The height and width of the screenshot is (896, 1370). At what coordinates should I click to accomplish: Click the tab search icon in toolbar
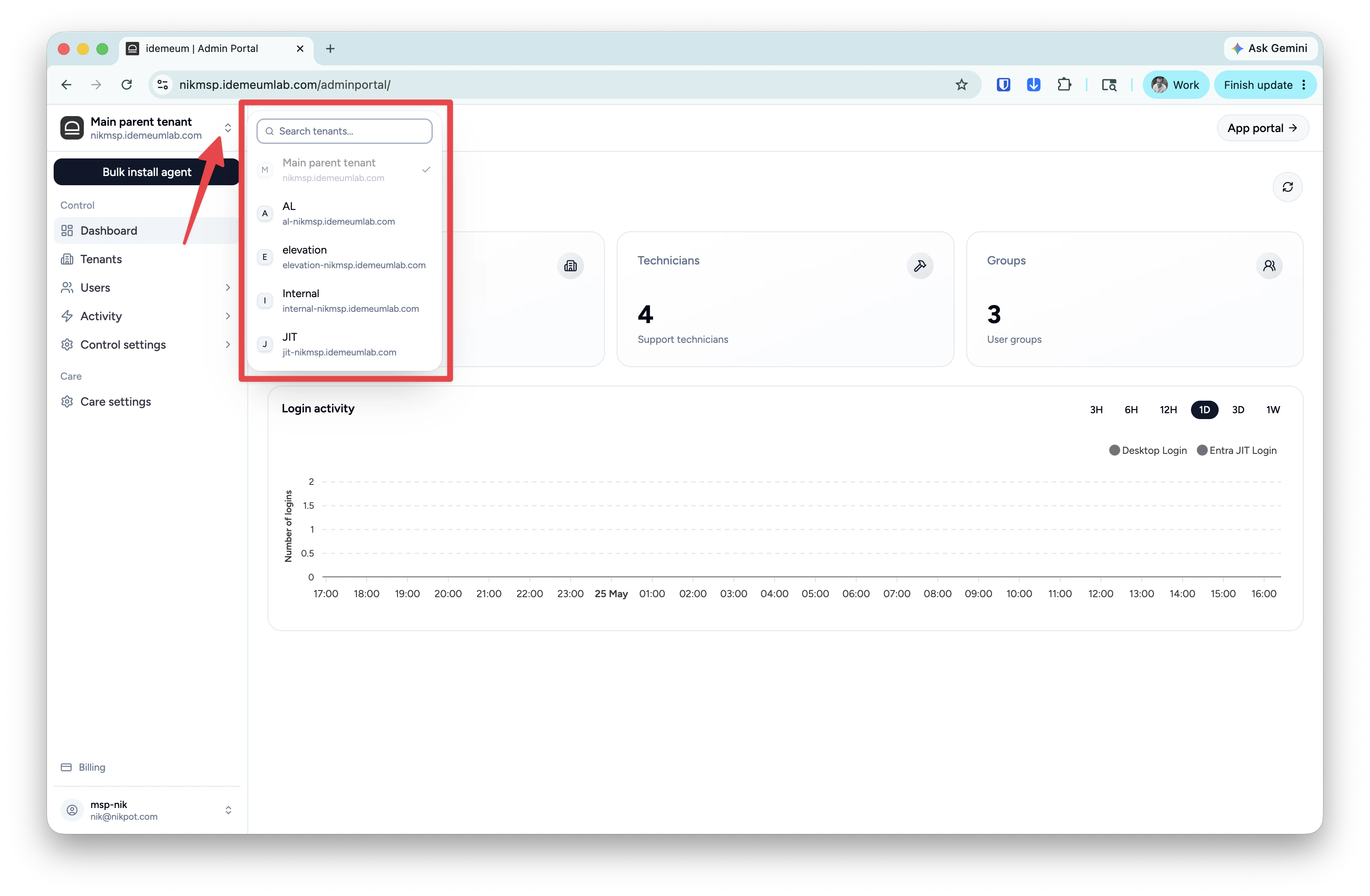(x=1109, y=85)
